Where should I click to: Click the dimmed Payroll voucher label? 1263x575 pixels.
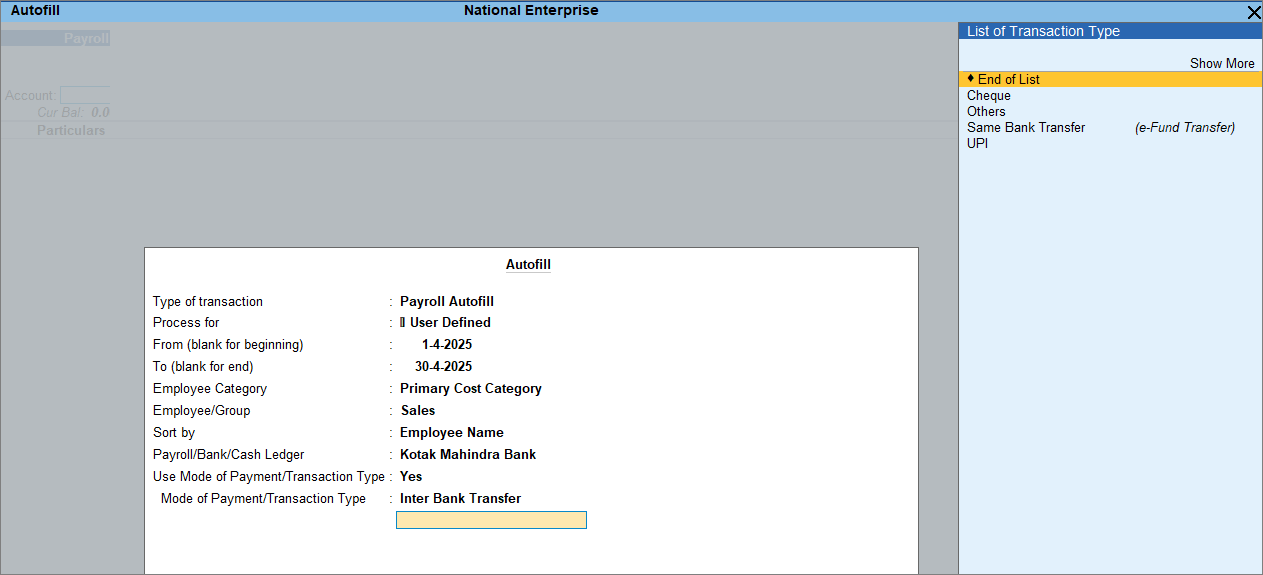tap(86, 39)
